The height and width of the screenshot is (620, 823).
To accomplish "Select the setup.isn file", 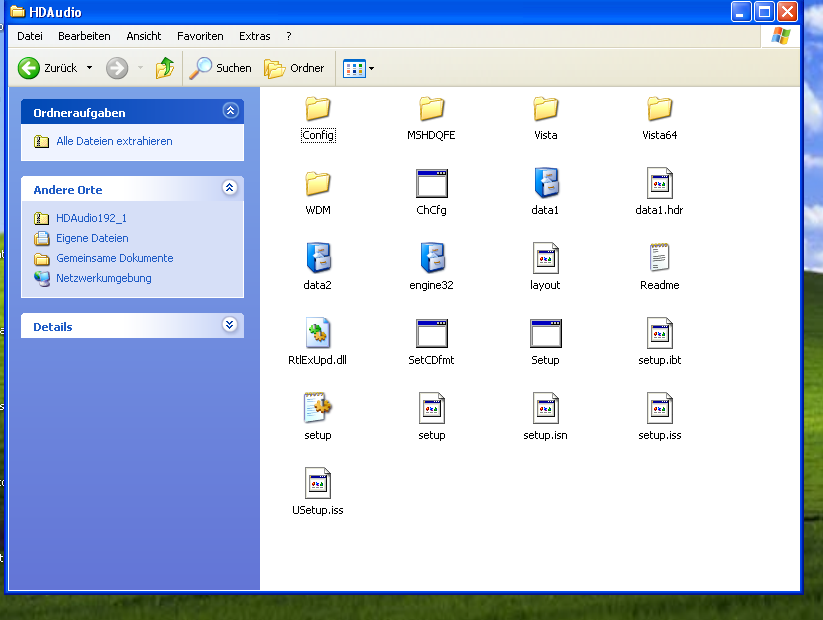I will tap(545, 417).
